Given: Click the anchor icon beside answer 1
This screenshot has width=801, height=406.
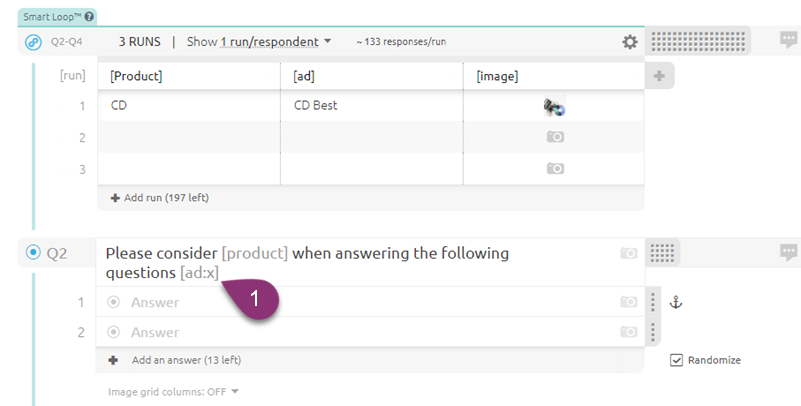Looking at the screenshot, I should [676, 302].
